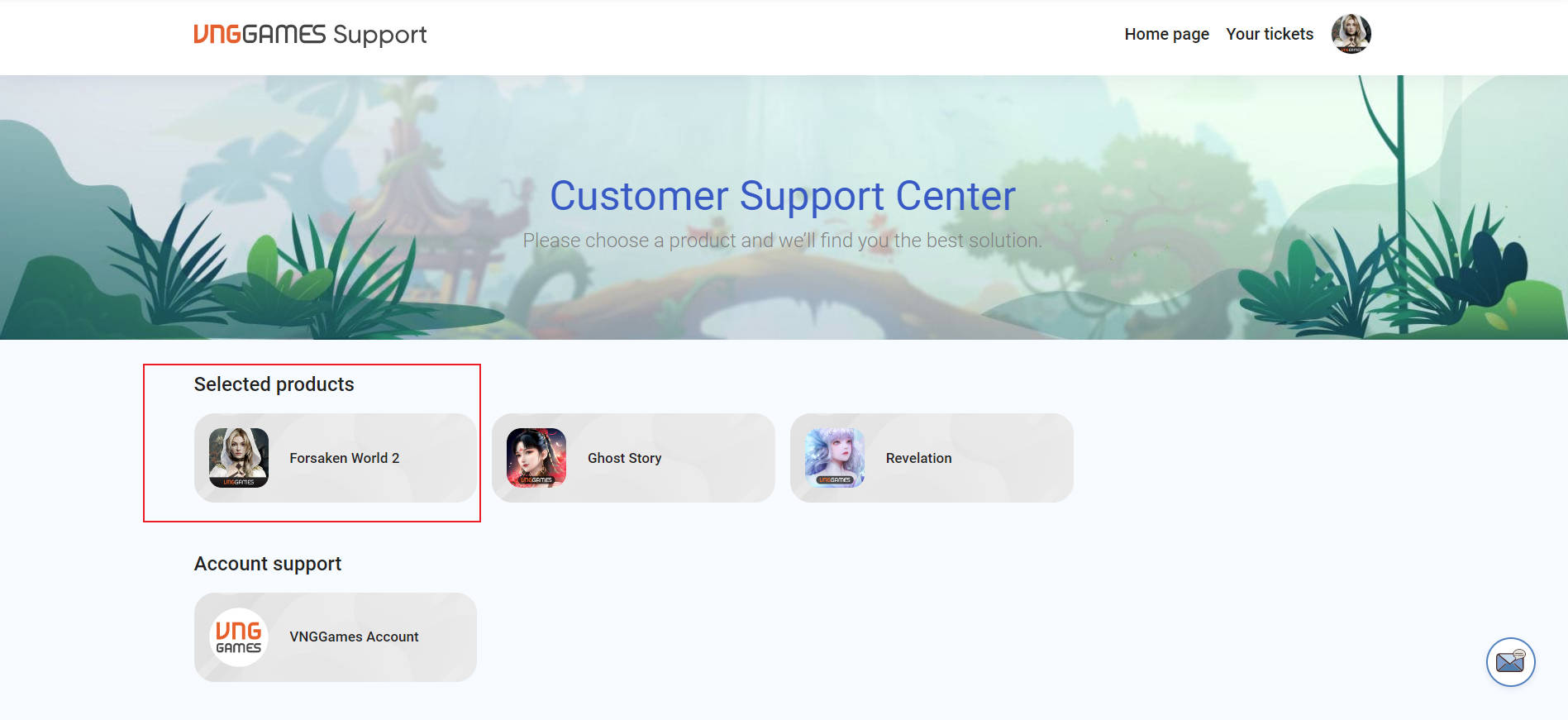Image resolution: width=1568 pixels, height=720 pixels.
Task: Click the Account support heading
Action: (x=268, y=564)
